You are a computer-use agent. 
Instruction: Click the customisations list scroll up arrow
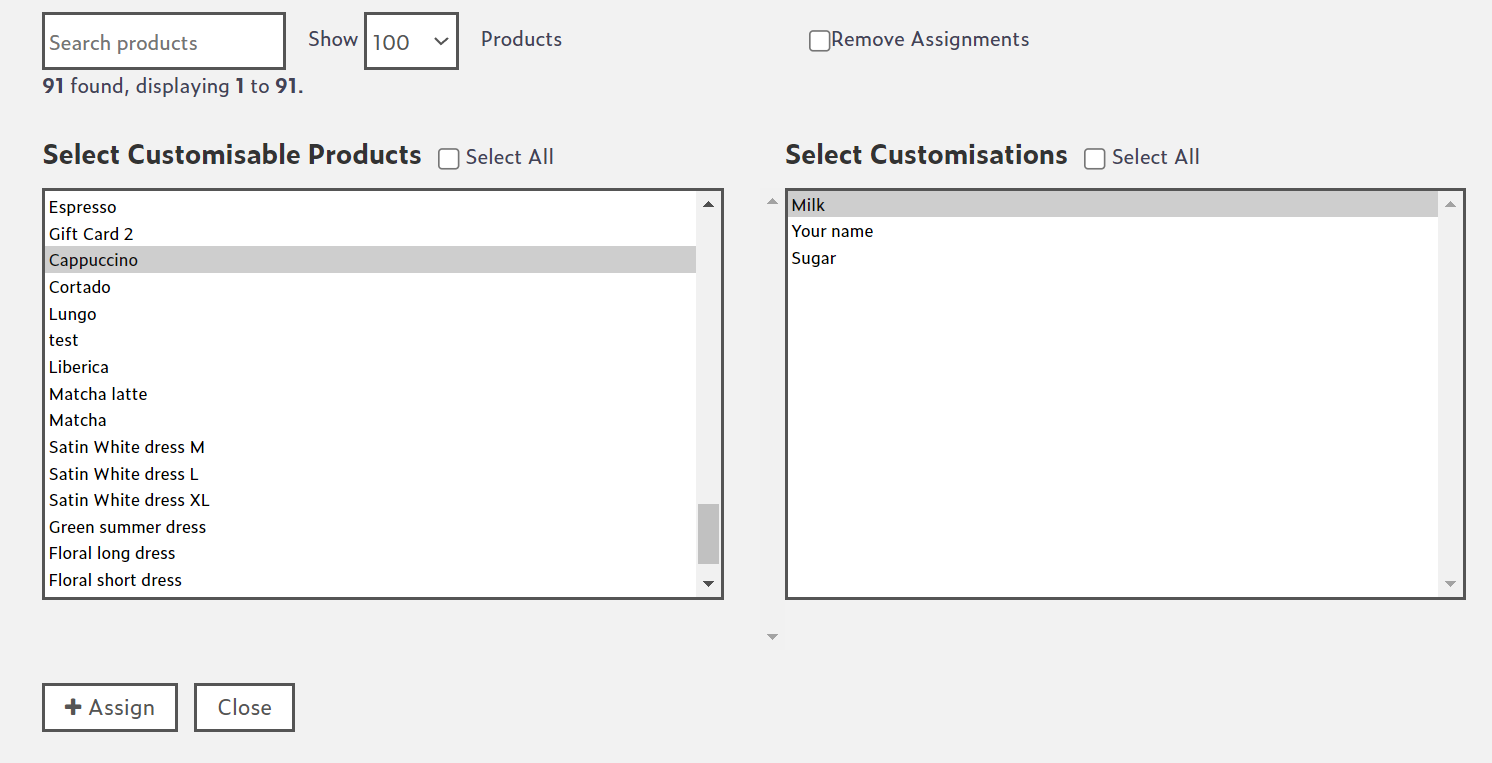click(x=1450, y=204)
